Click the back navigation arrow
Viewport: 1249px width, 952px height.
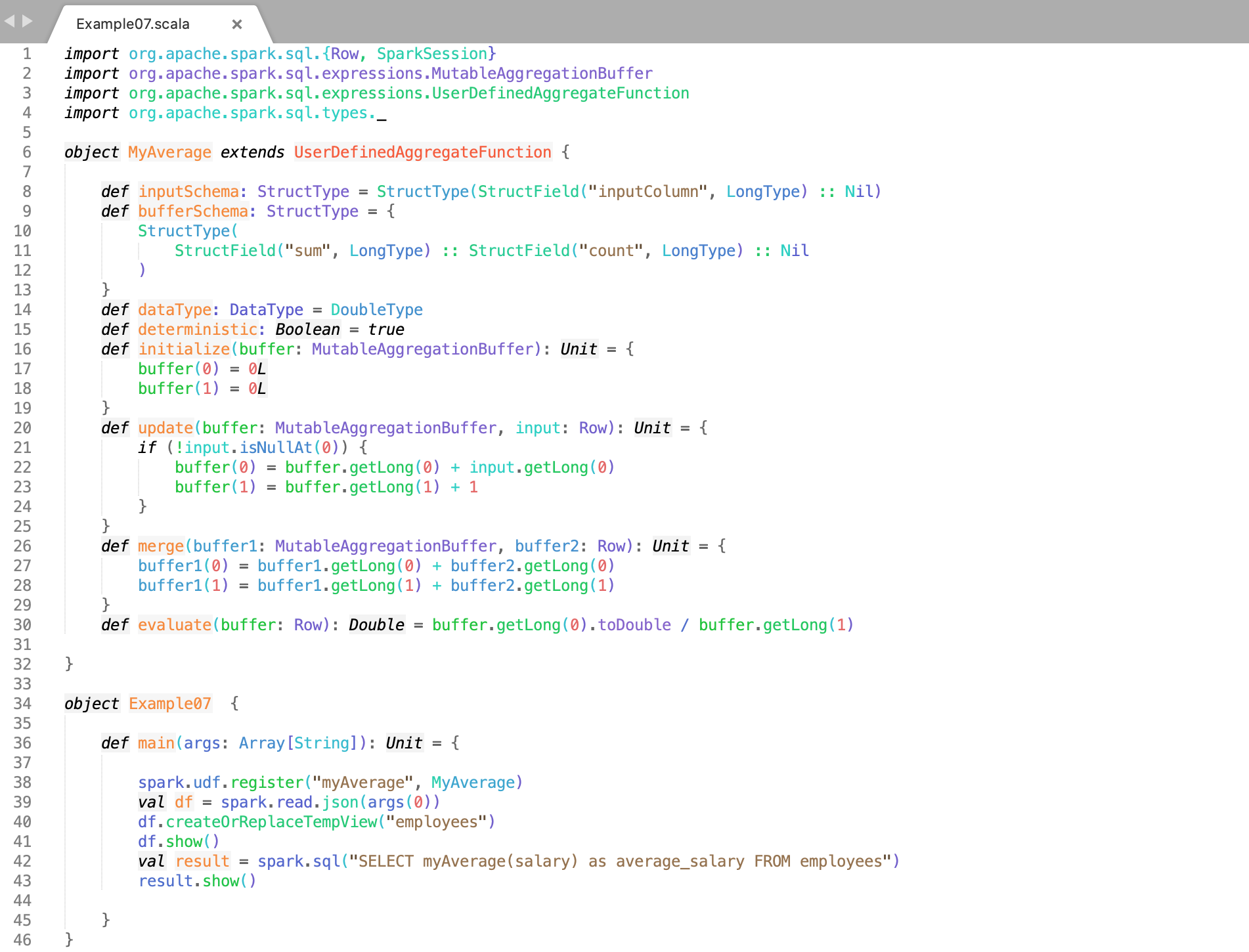pyautogui.click(x=9, y=20)
